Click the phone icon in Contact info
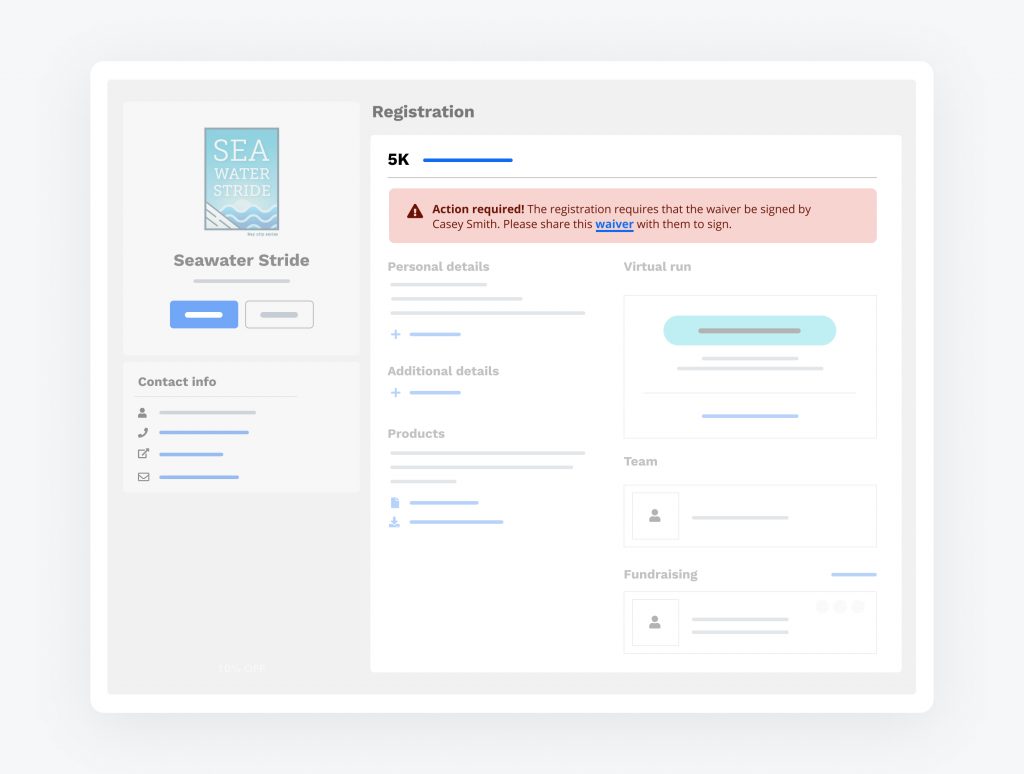The height and width of the screenshot is (774, 1024). tap(143, 433)
